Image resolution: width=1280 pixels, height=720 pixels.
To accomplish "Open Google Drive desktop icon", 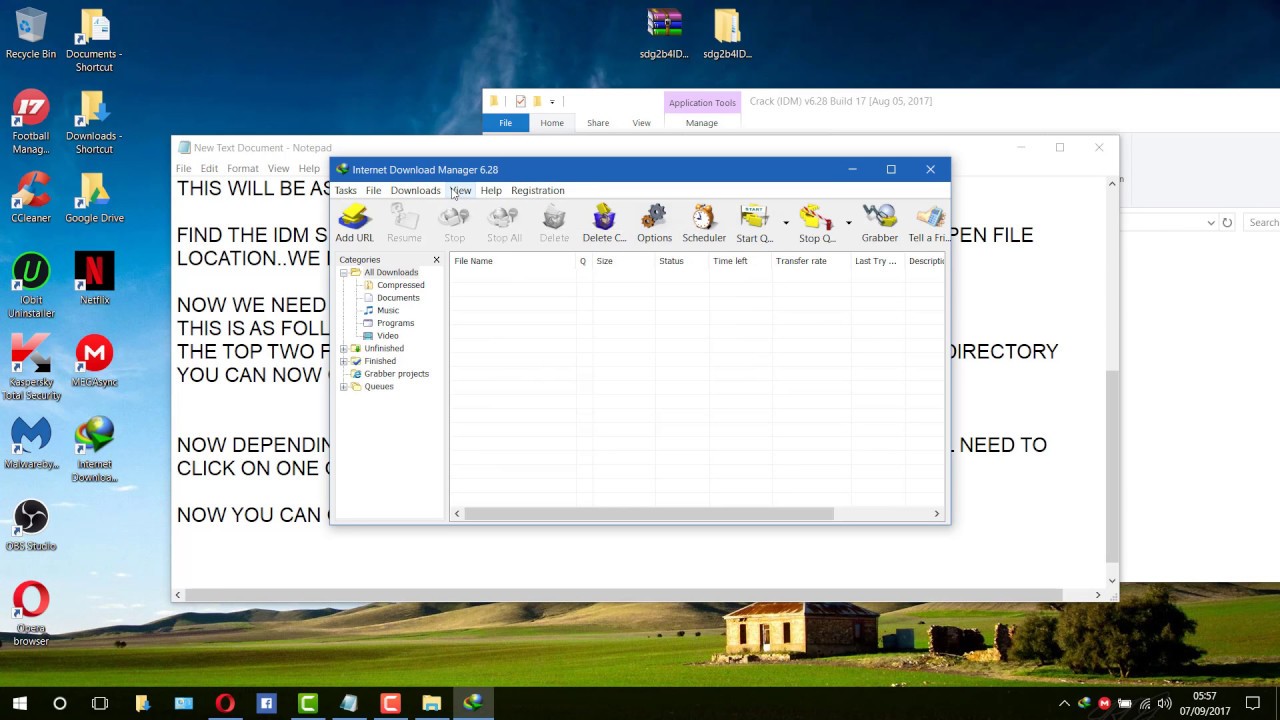I will click(x=95, y=198).
